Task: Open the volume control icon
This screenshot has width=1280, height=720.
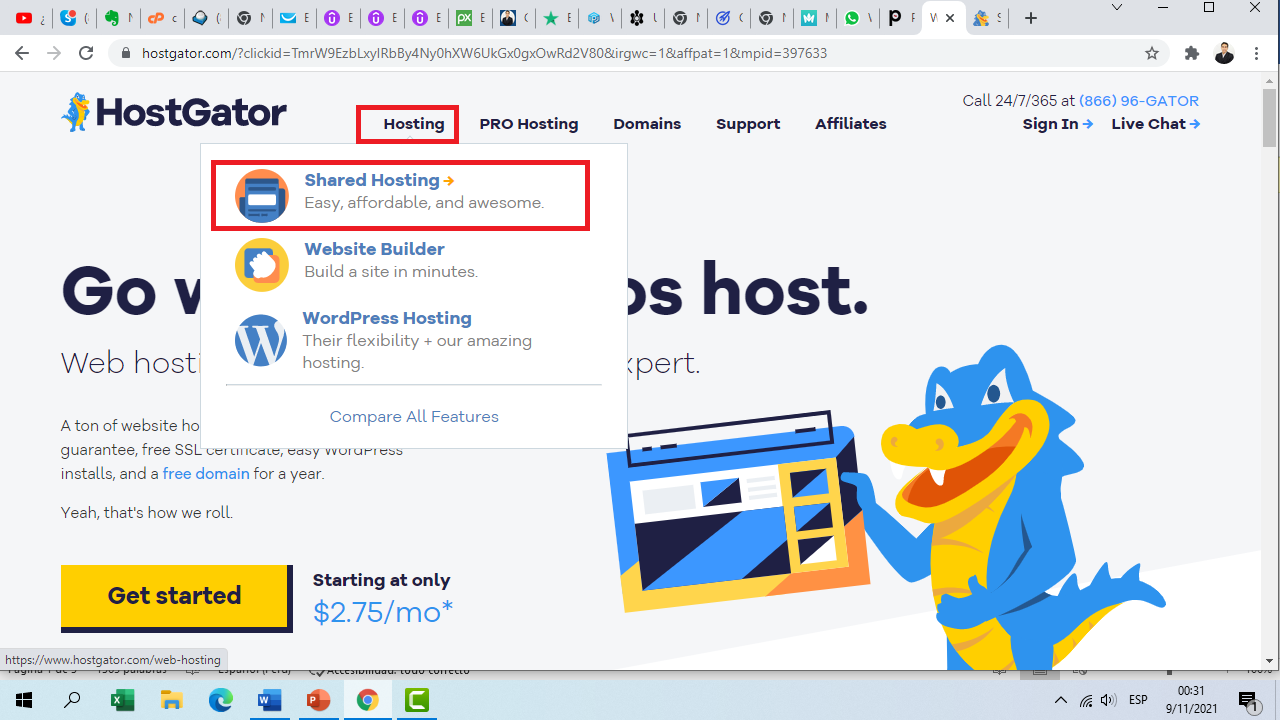Action: point(1108,700)
